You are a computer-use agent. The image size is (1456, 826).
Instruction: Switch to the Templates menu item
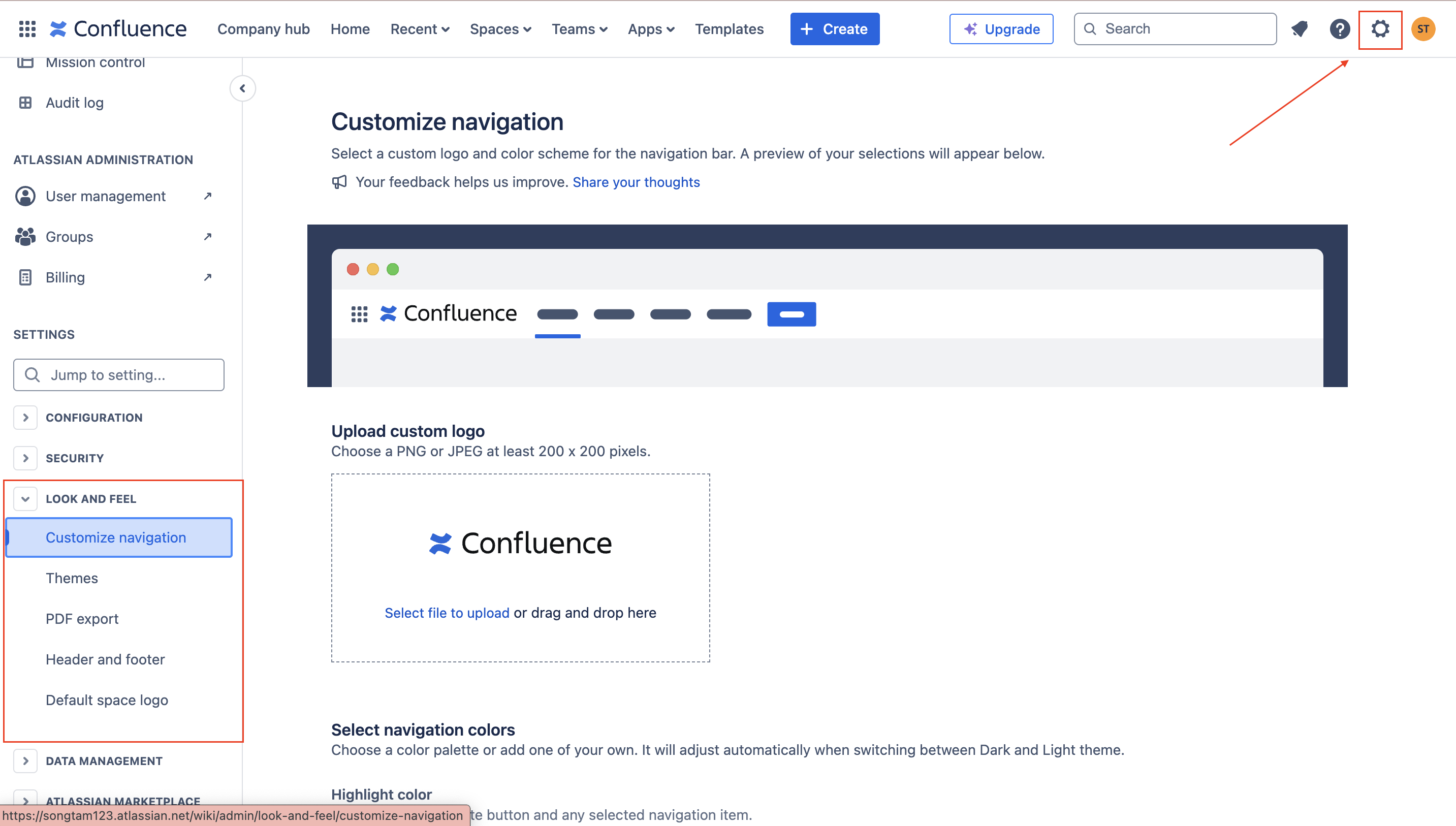[x=730, y=29]
